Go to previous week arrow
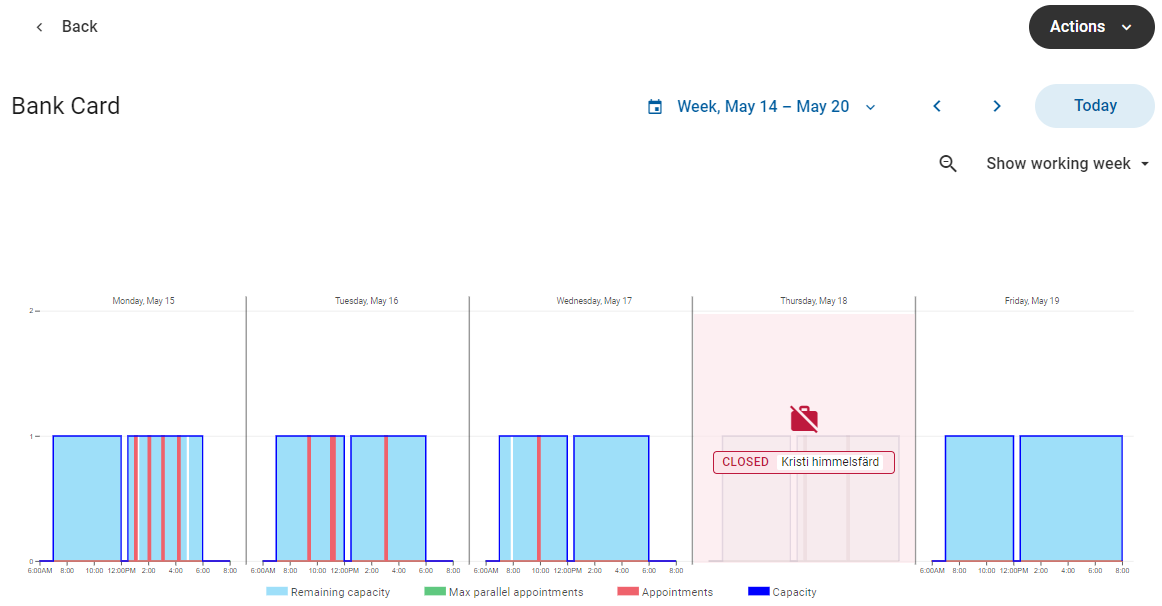Image resolution: width=1162 pixels, height=606 pixels. pos(937,106)
